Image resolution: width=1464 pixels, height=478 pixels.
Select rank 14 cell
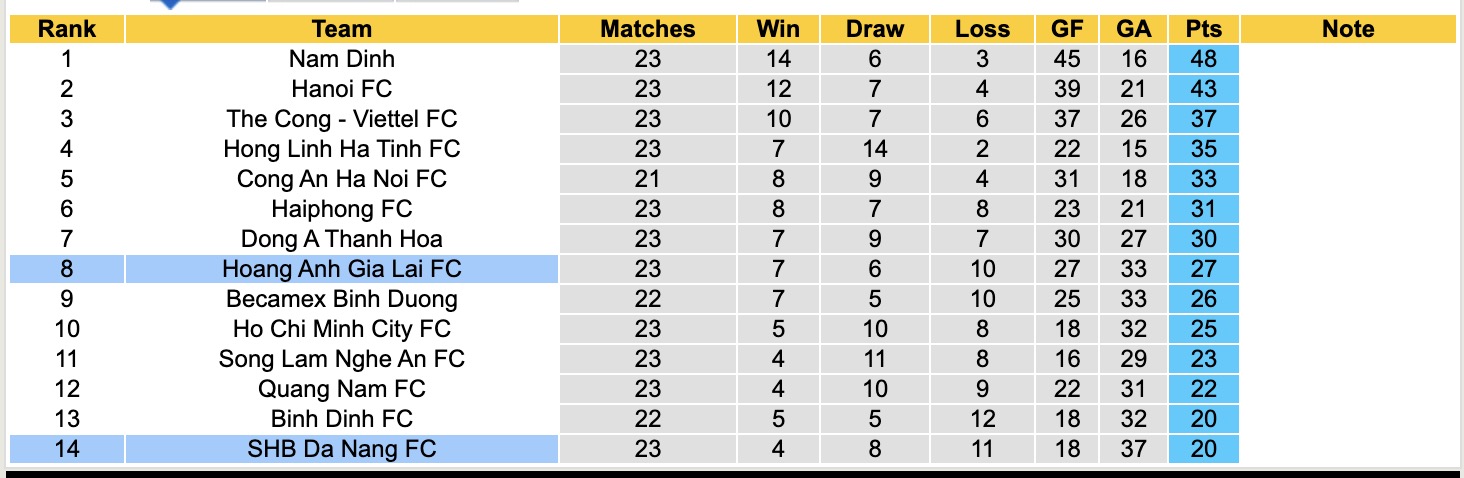[x=67, y=449]
